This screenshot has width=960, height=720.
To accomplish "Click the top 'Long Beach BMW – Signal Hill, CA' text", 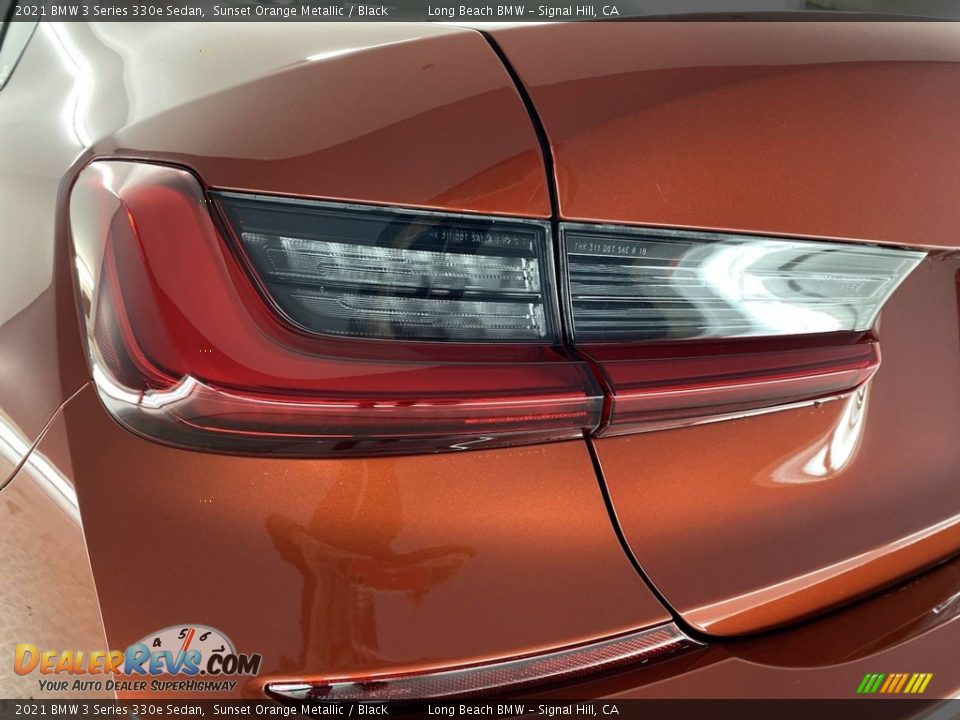I will point(522,10).
